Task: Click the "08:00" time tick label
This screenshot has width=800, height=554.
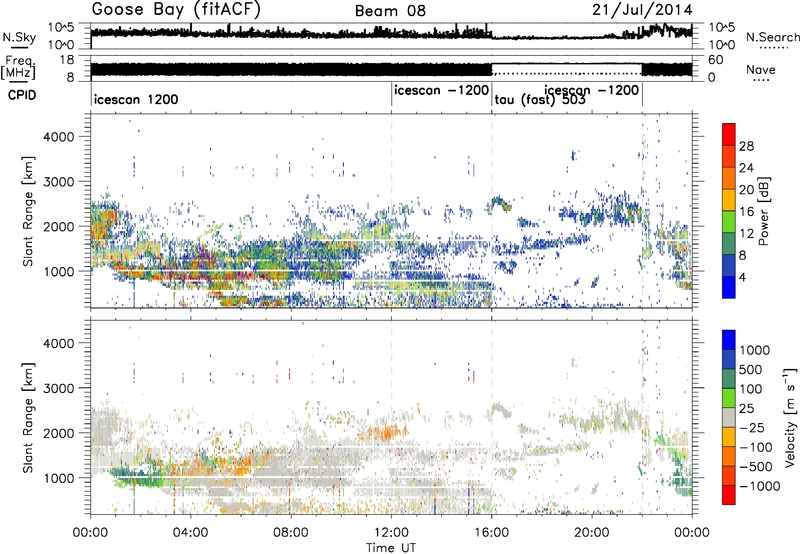Action: click(291, 533)
